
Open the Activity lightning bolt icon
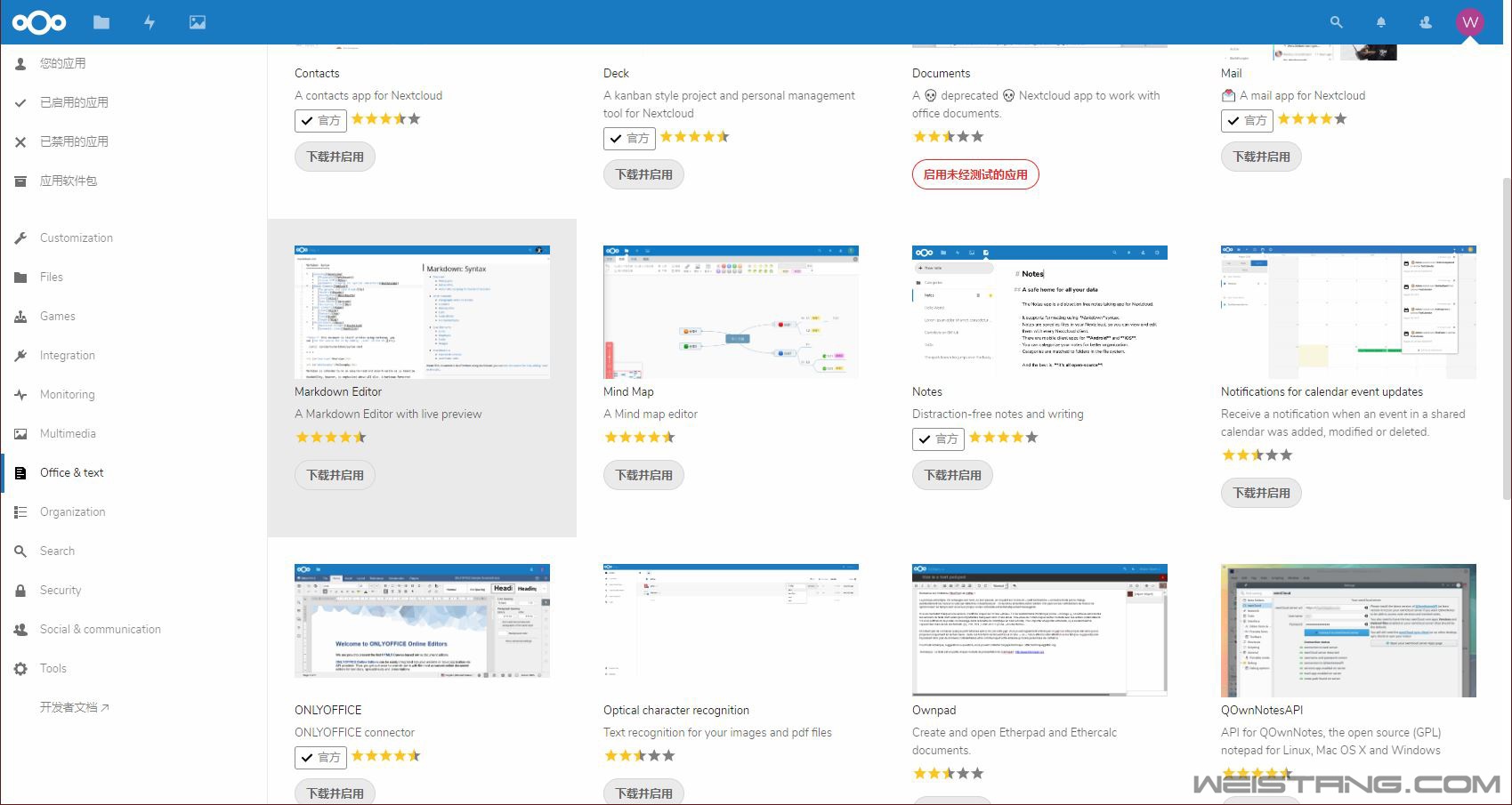tap(150, 22)
